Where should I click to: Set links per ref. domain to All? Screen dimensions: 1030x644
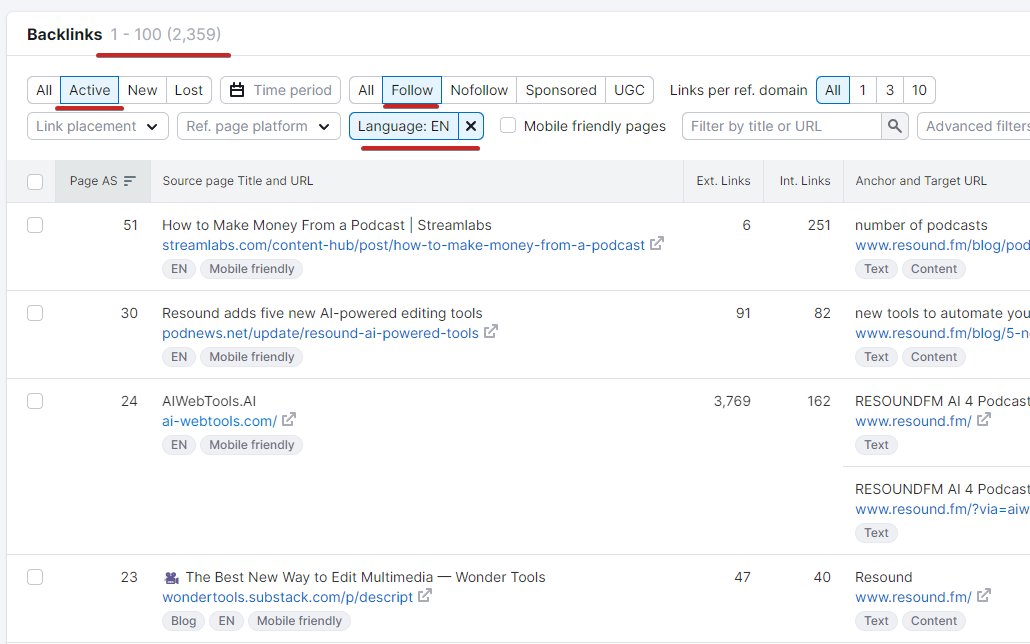pos(833,90)
